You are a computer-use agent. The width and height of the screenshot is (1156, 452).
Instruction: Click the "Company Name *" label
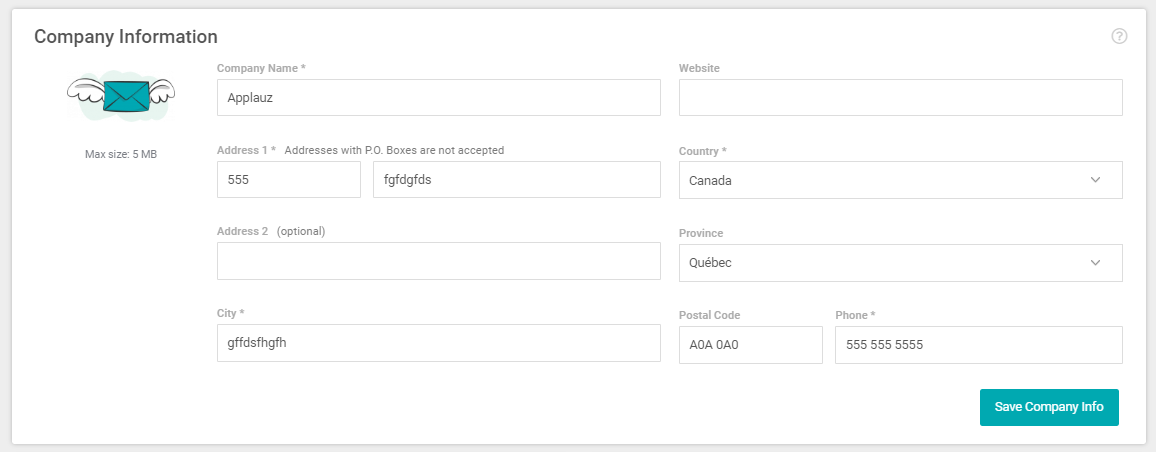click(261, 68)
